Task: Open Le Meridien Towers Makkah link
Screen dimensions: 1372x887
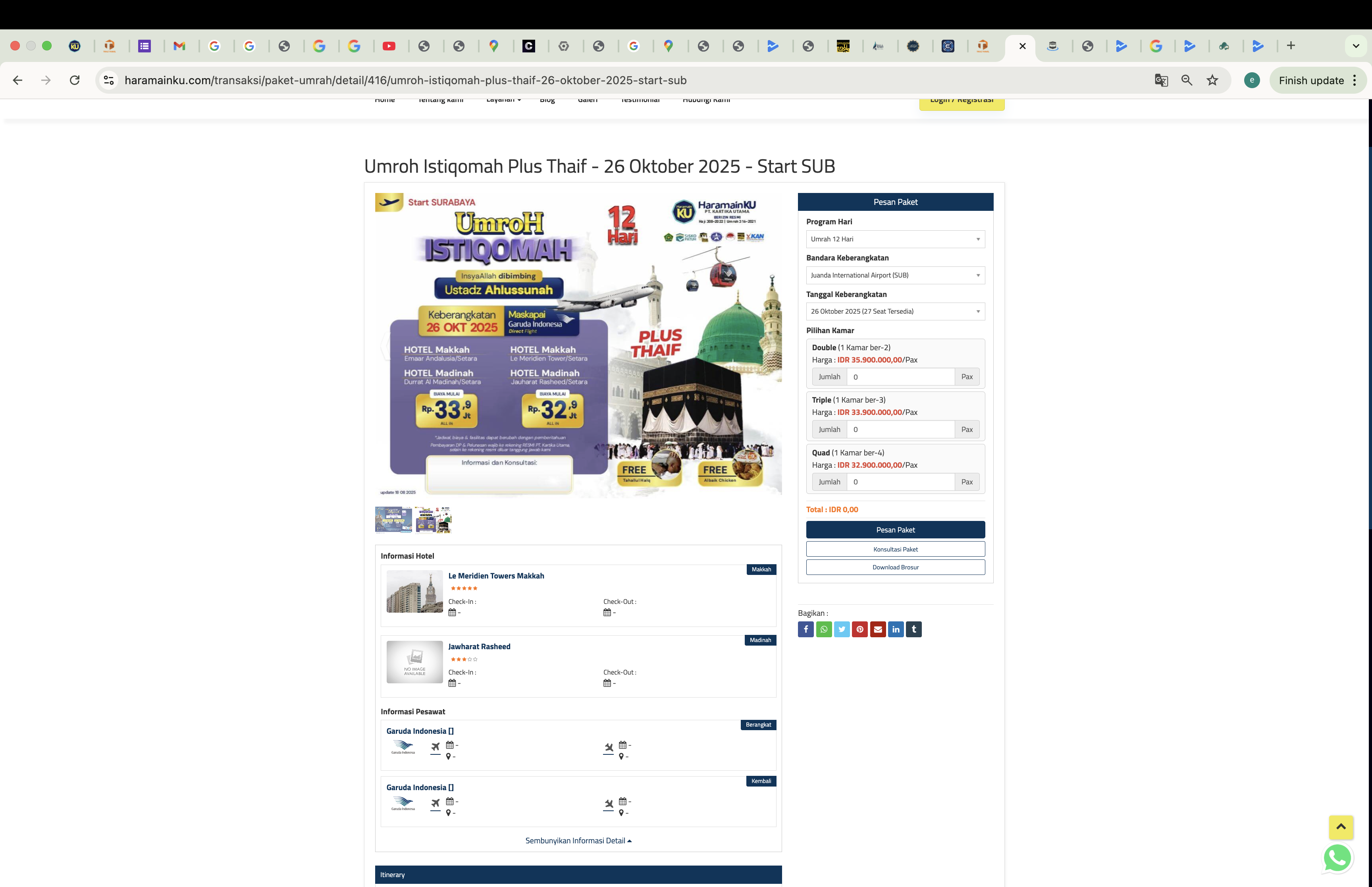Action: point(496,576)
